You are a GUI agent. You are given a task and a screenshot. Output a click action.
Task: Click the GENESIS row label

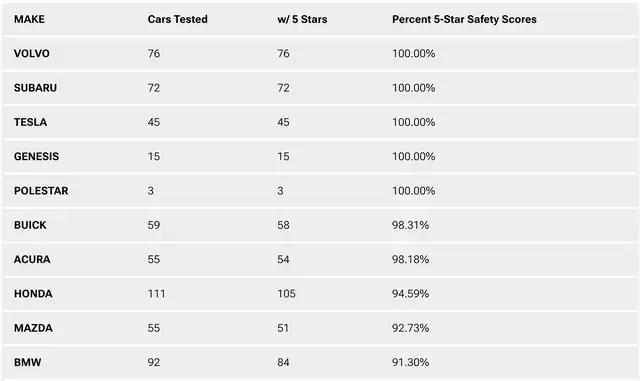pyautogui.click(x=36, y=156)
